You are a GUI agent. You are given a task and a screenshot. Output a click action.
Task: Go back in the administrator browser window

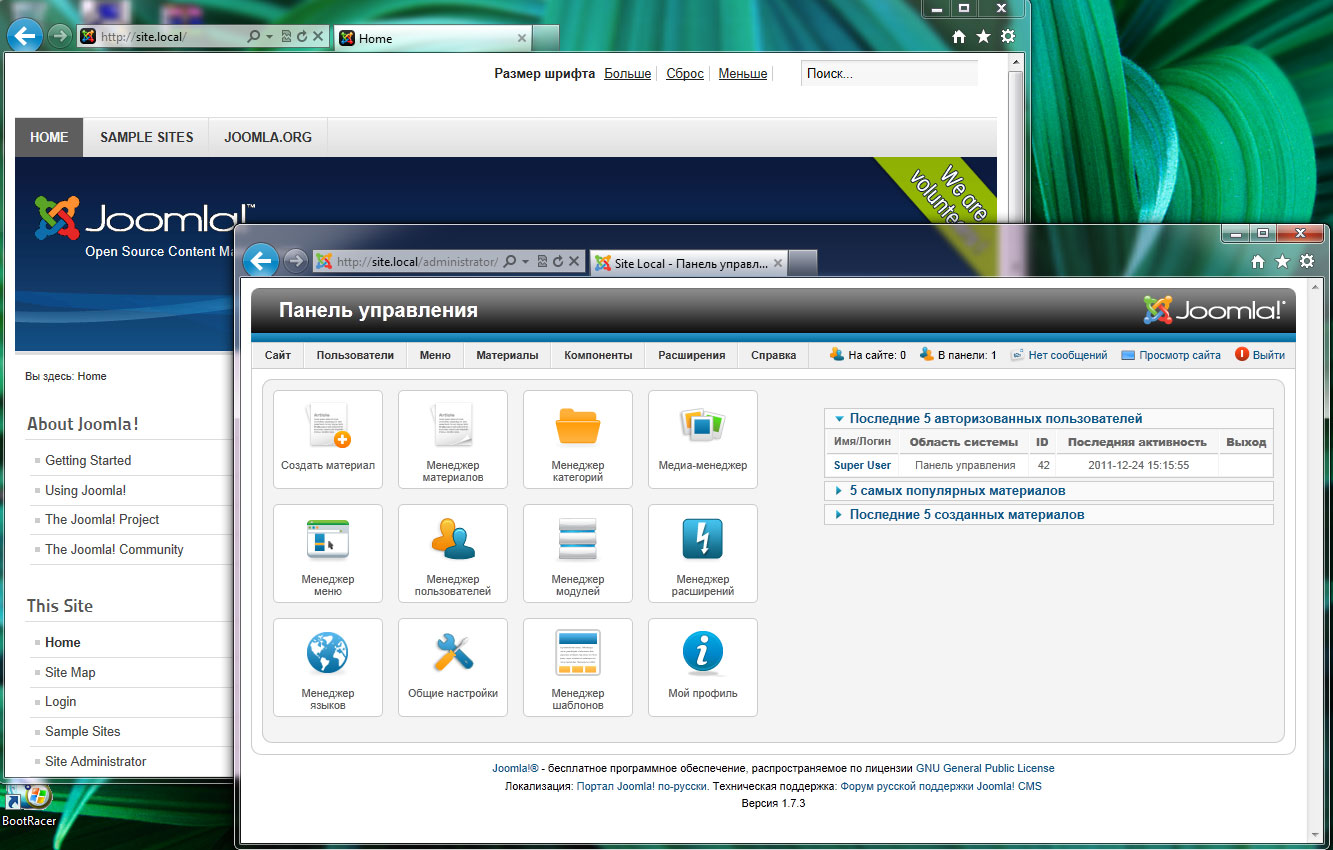click(261, 261)
